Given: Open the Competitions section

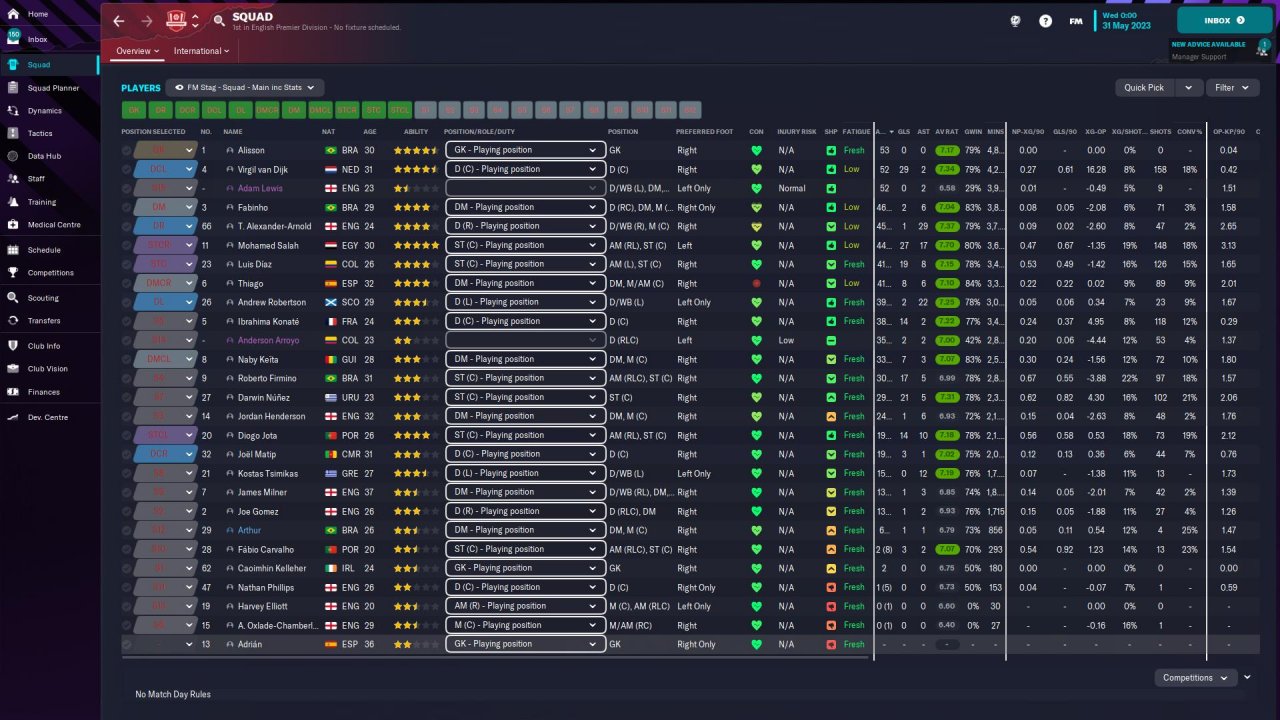Looking at the screenshot, I should coord(50,272).
